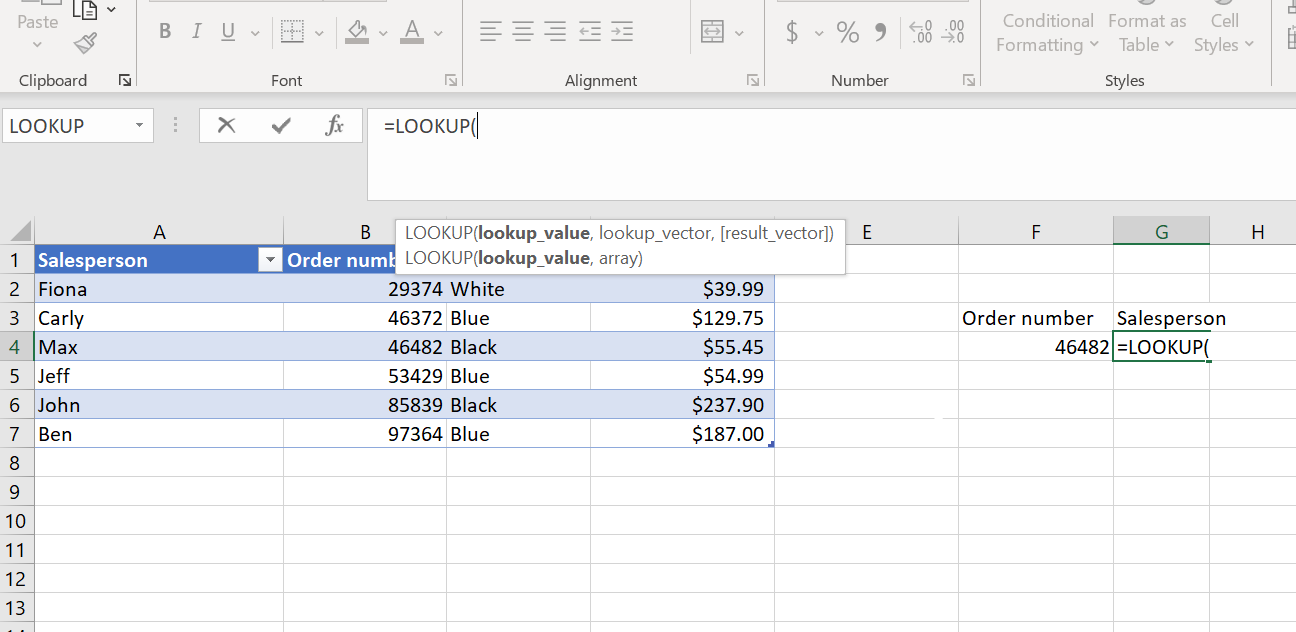Open the Cell Styles gallery
The width and height of the screenshot is (1296, 632).
point(1224,32)
